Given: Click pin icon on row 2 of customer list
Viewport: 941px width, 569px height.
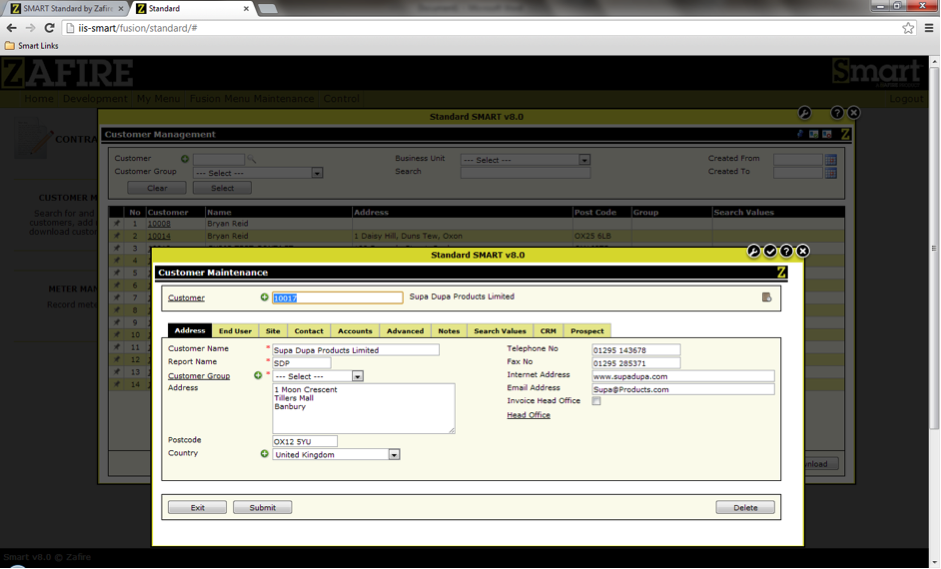Looking at the screenshot, I should click(x=117, y=236).
